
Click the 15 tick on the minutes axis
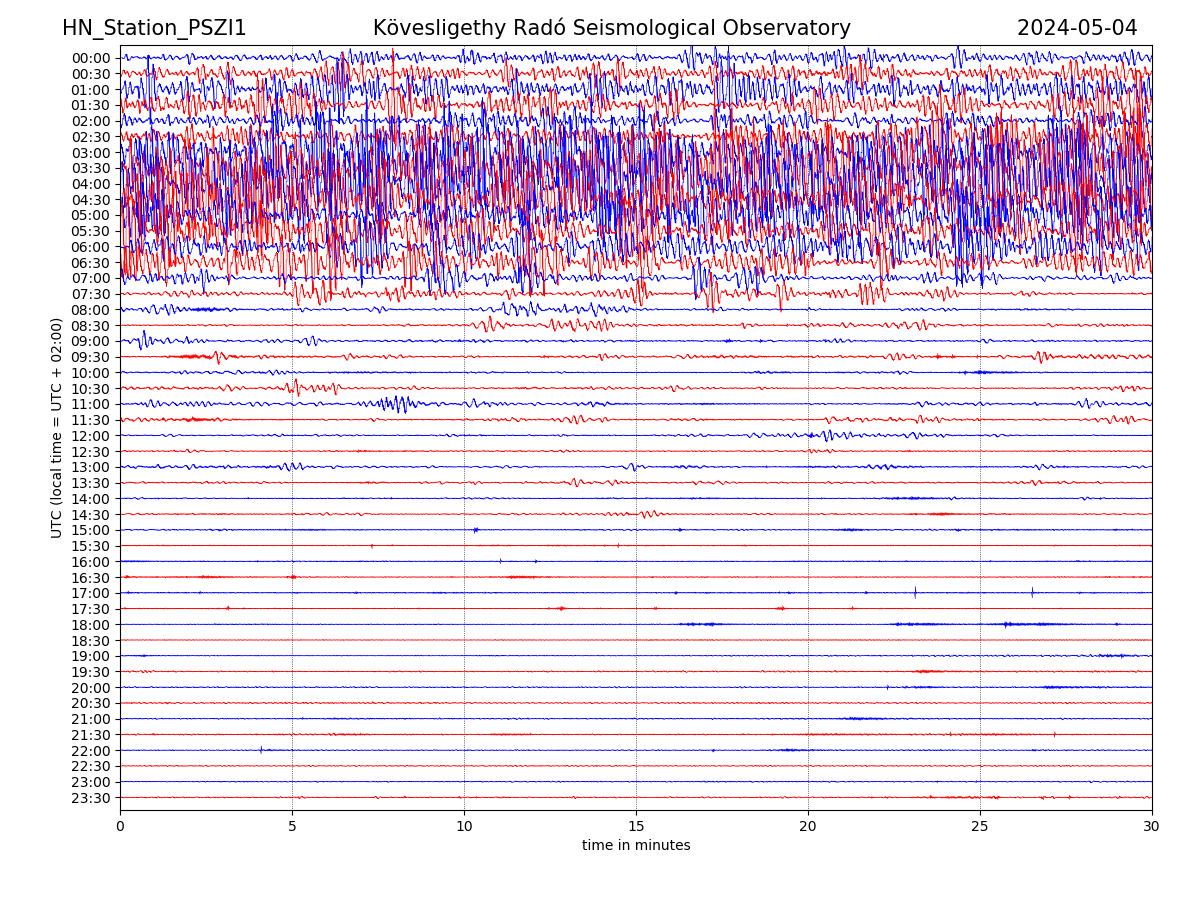pos(636,827)
